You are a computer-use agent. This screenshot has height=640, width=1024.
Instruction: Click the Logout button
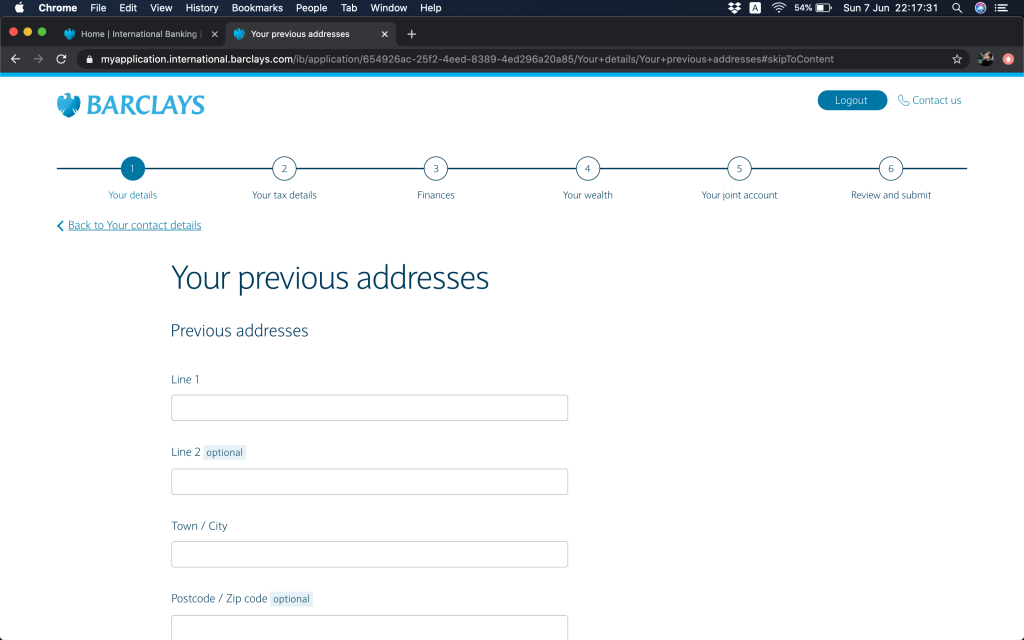[x=852, y=100]
